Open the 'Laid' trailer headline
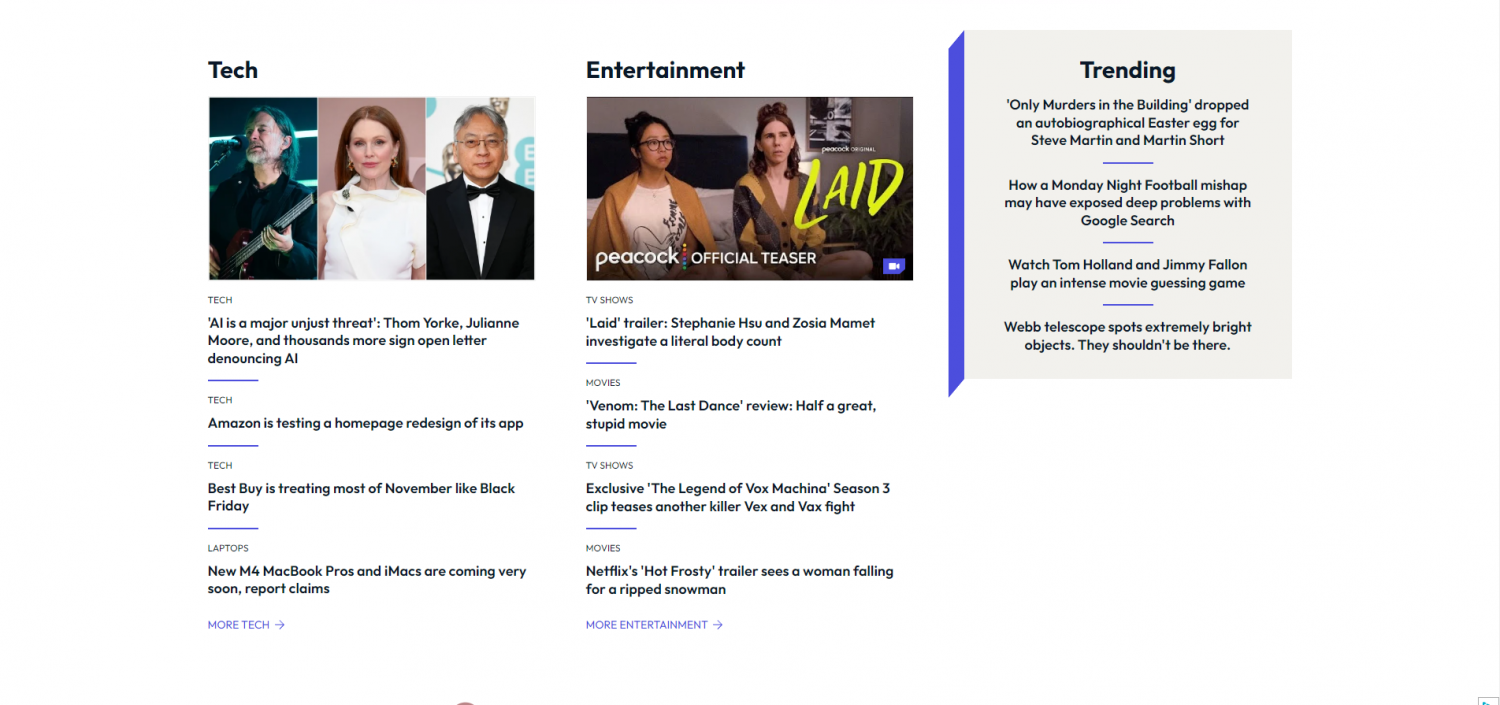Image resolution: width=1500 pixels, height=705 pixels. (730, 332)
